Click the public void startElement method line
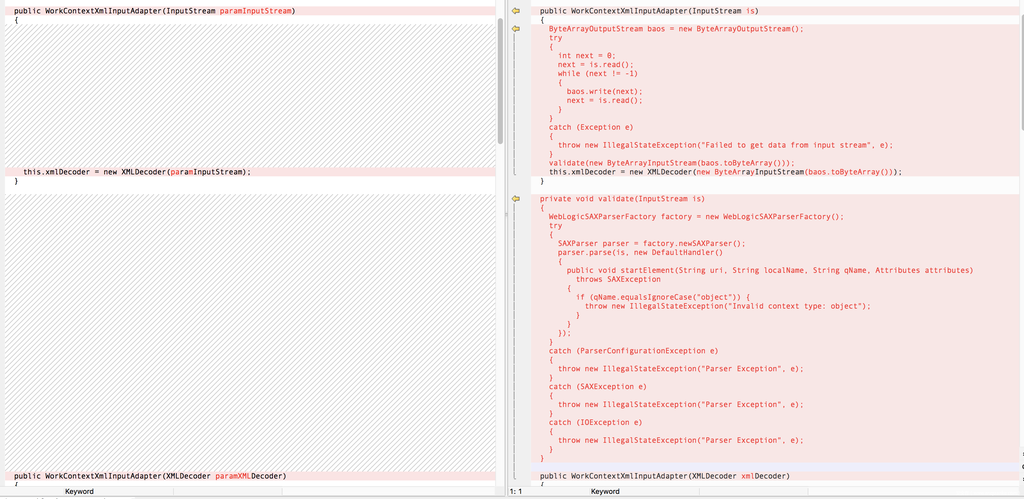 [770, 270]
